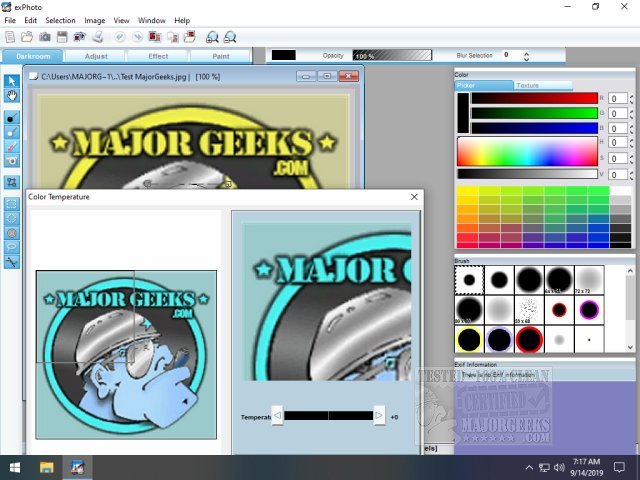Click the camera capture toolbar icon

45,37
